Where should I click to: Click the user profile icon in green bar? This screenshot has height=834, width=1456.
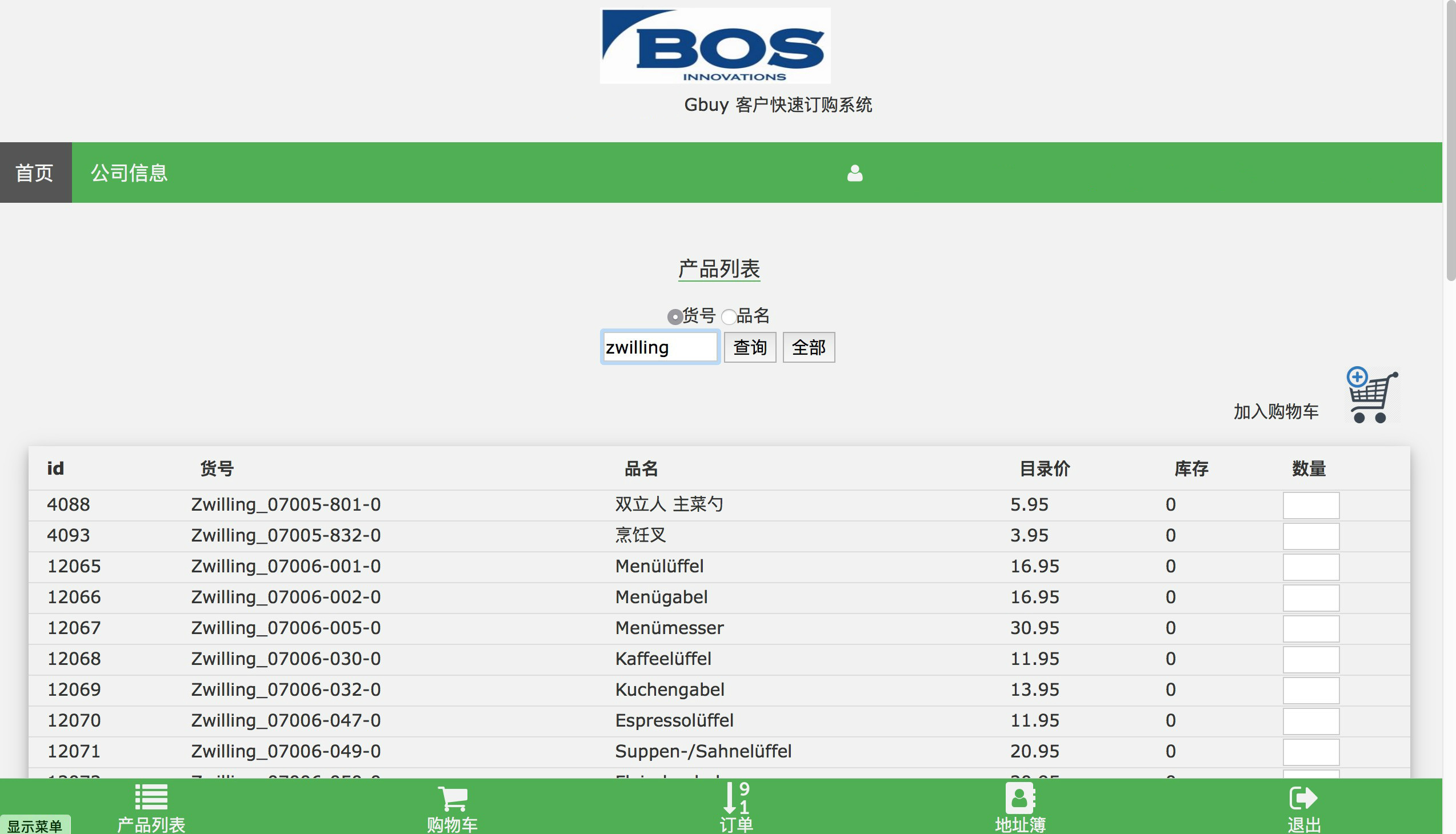[854, 173]
